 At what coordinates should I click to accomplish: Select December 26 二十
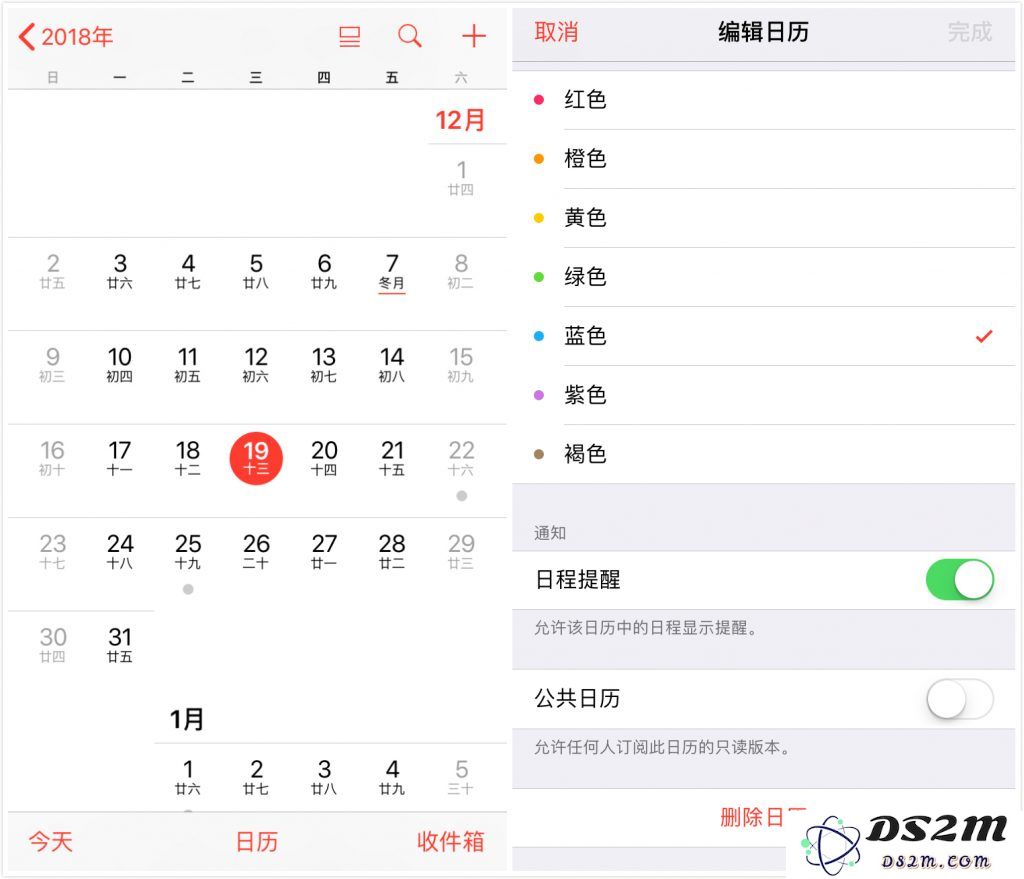click(x=256, y=551)
